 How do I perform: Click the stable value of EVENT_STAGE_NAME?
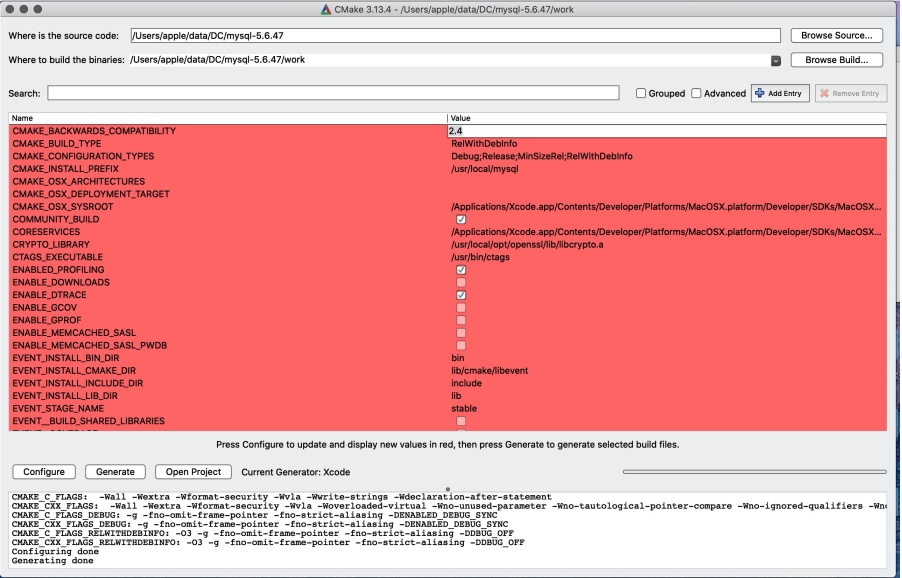[x=464, y=408]
